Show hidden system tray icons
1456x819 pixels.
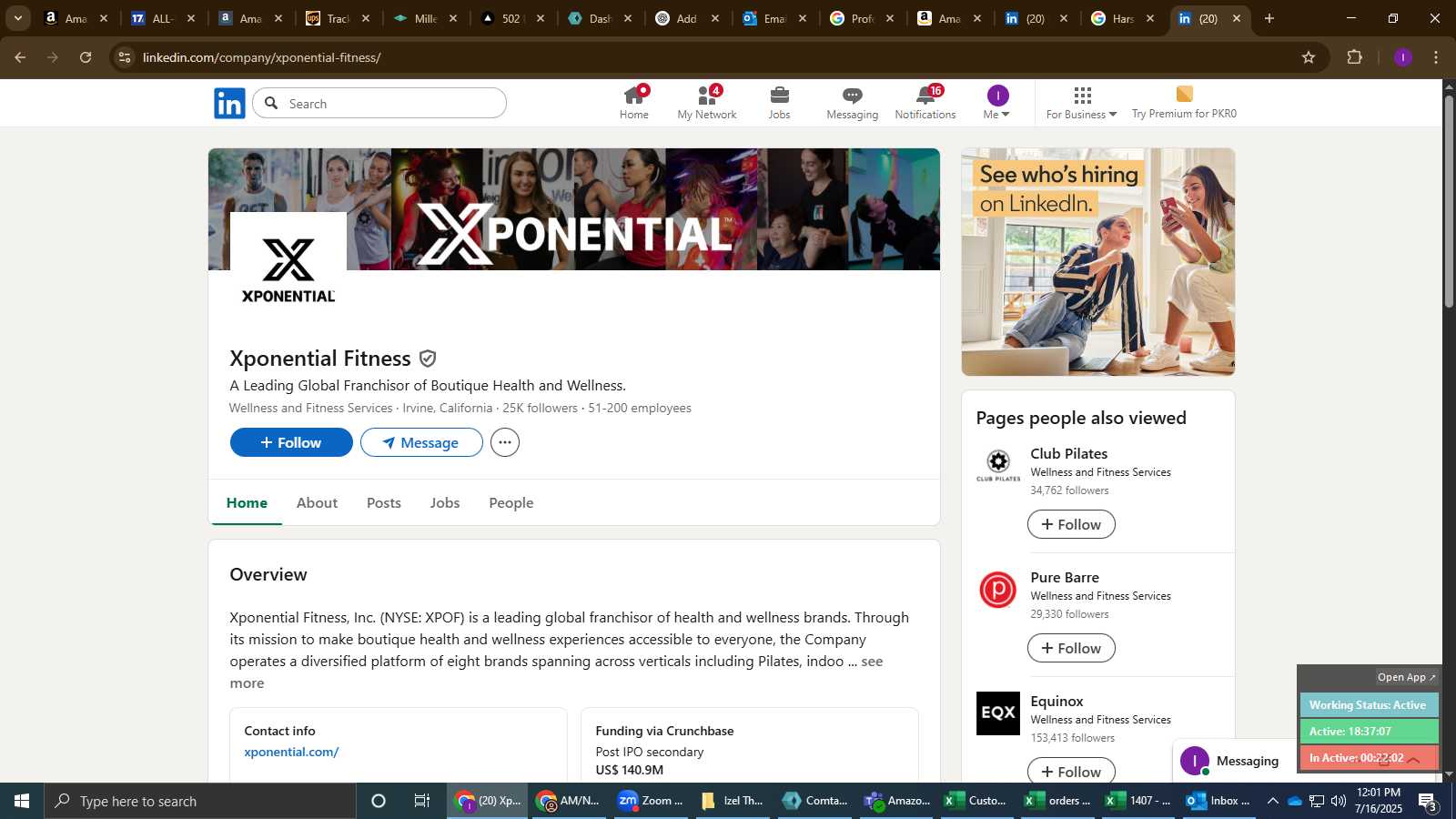point(1272,801)
